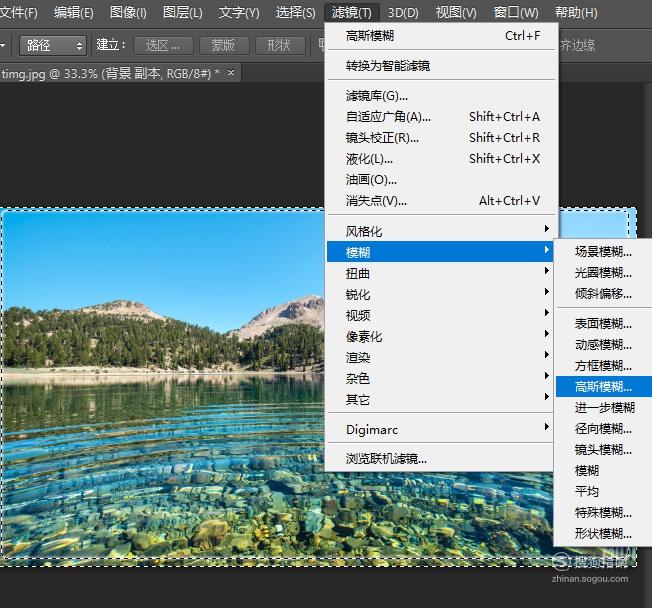Click the 形状 button
652x608 pixels.
(x=279, y=45)
